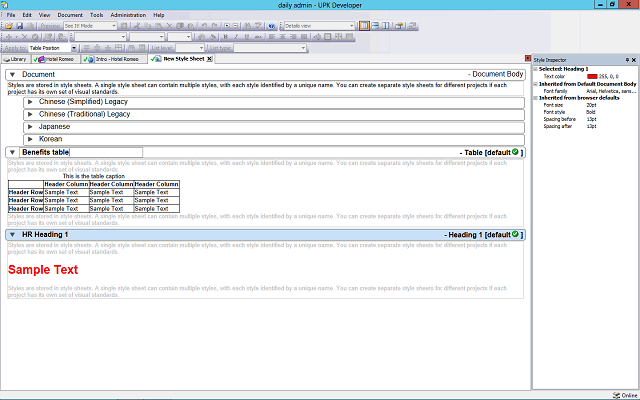The height and width of the screenshot is (400, 640).
Task: Click the highlighted view layout icon
Action: point(364,25)
